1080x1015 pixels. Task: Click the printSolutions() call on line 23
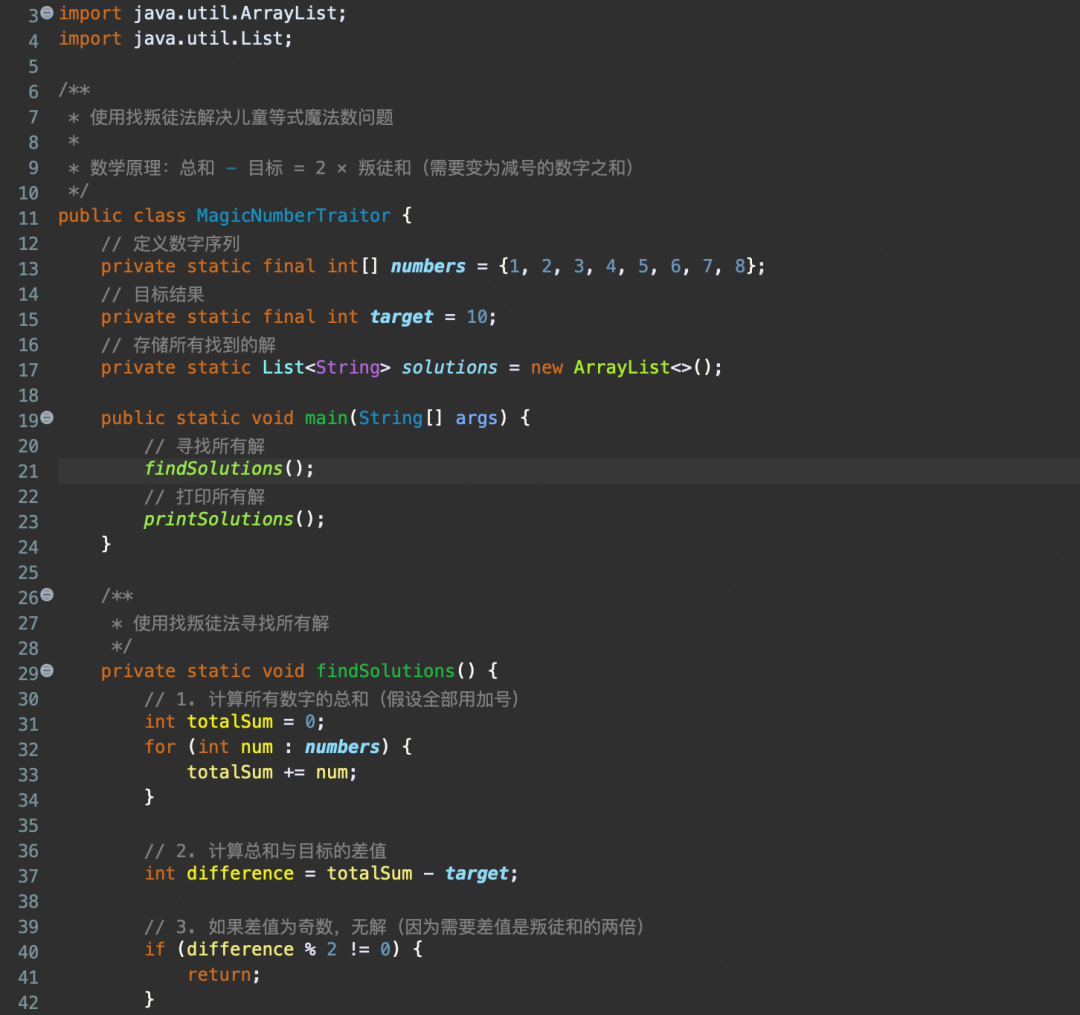pyautogui.click(x=234, y=519)
